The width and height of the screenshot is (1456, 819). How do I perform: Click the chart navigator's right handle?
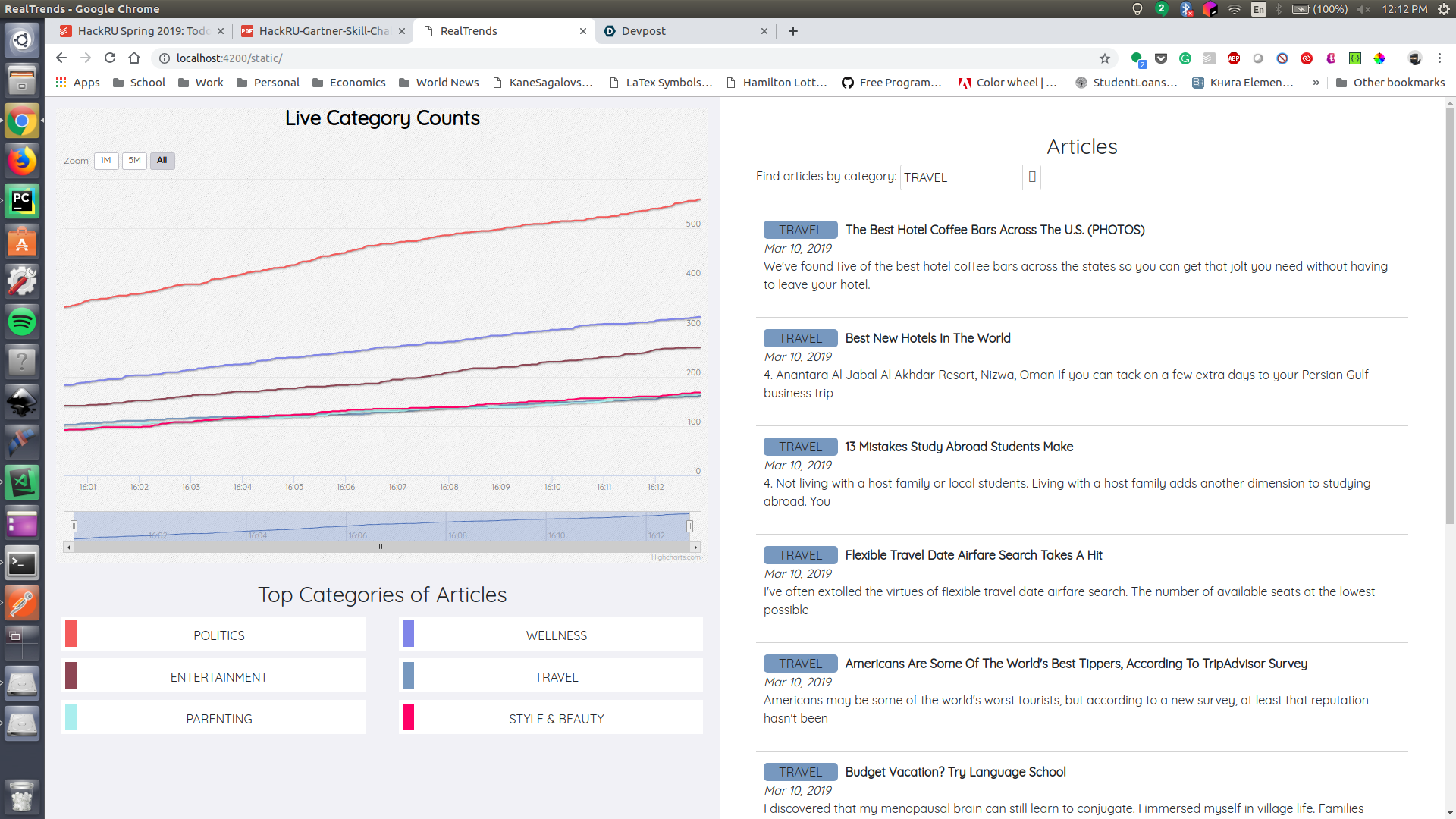coord(689,526)
